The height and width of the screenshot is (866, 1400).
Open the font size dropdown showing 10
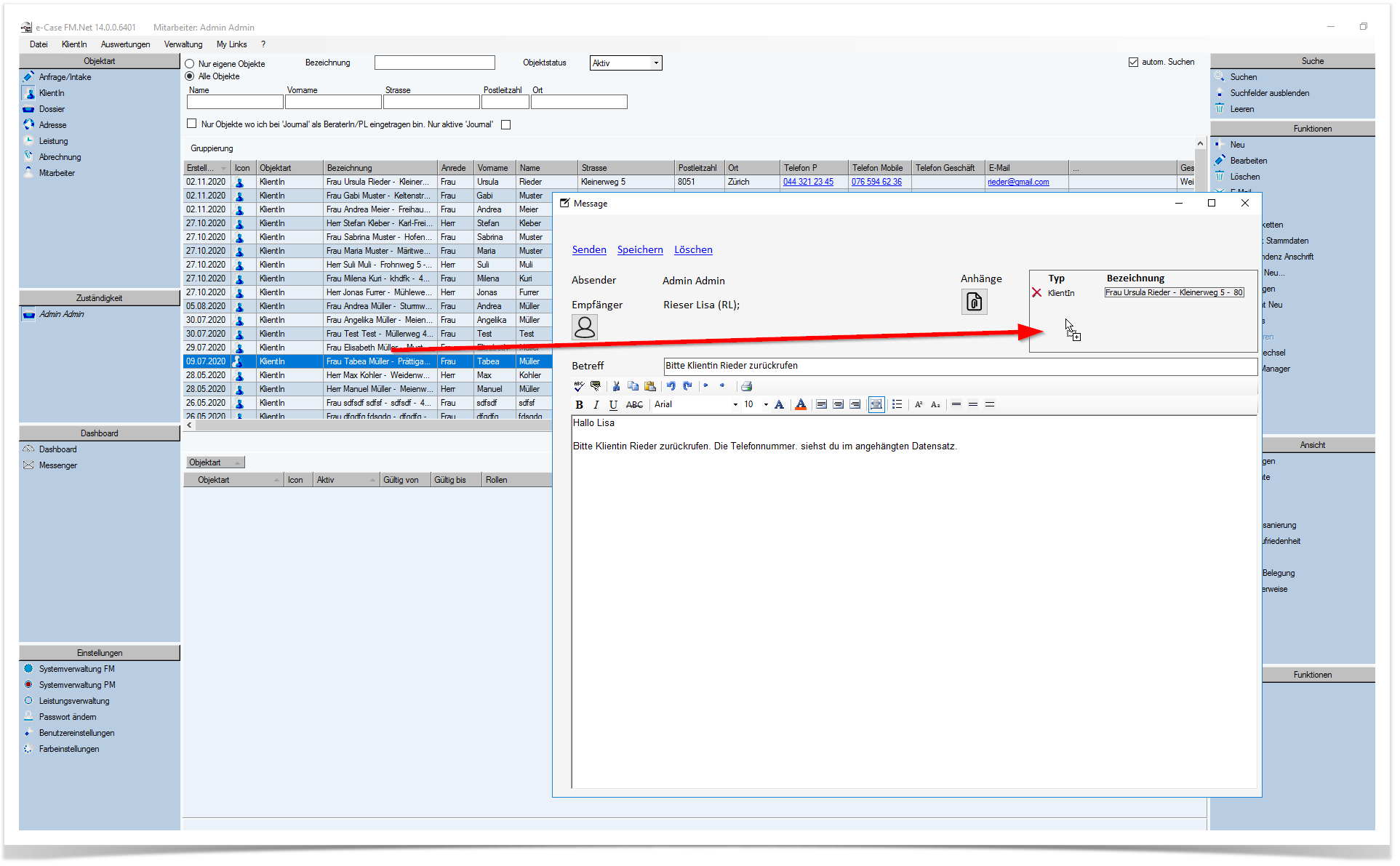(765, 405)
